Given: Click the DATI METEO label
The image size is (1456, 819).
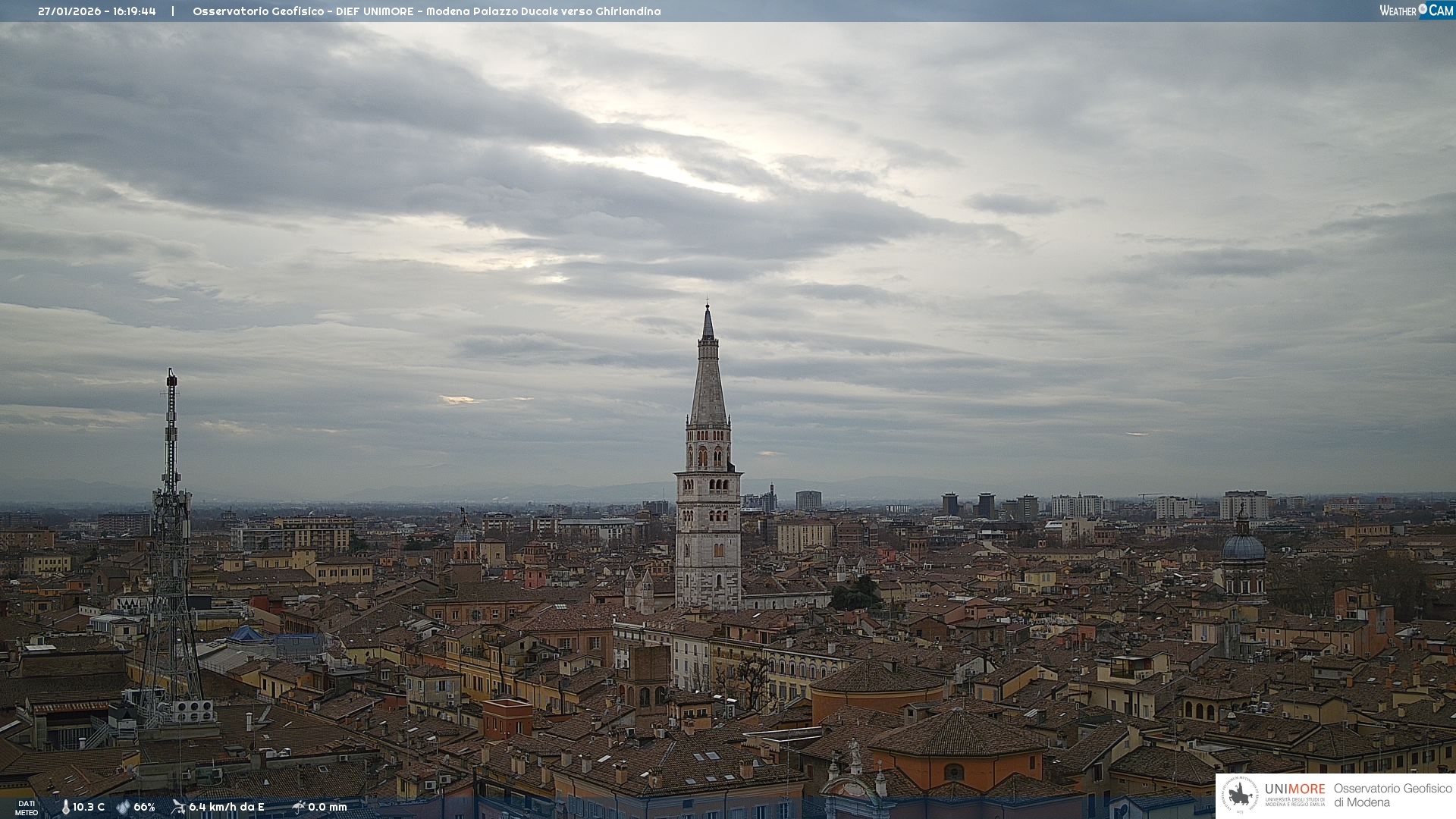Looking at the screenshot, I should (27, 808).
